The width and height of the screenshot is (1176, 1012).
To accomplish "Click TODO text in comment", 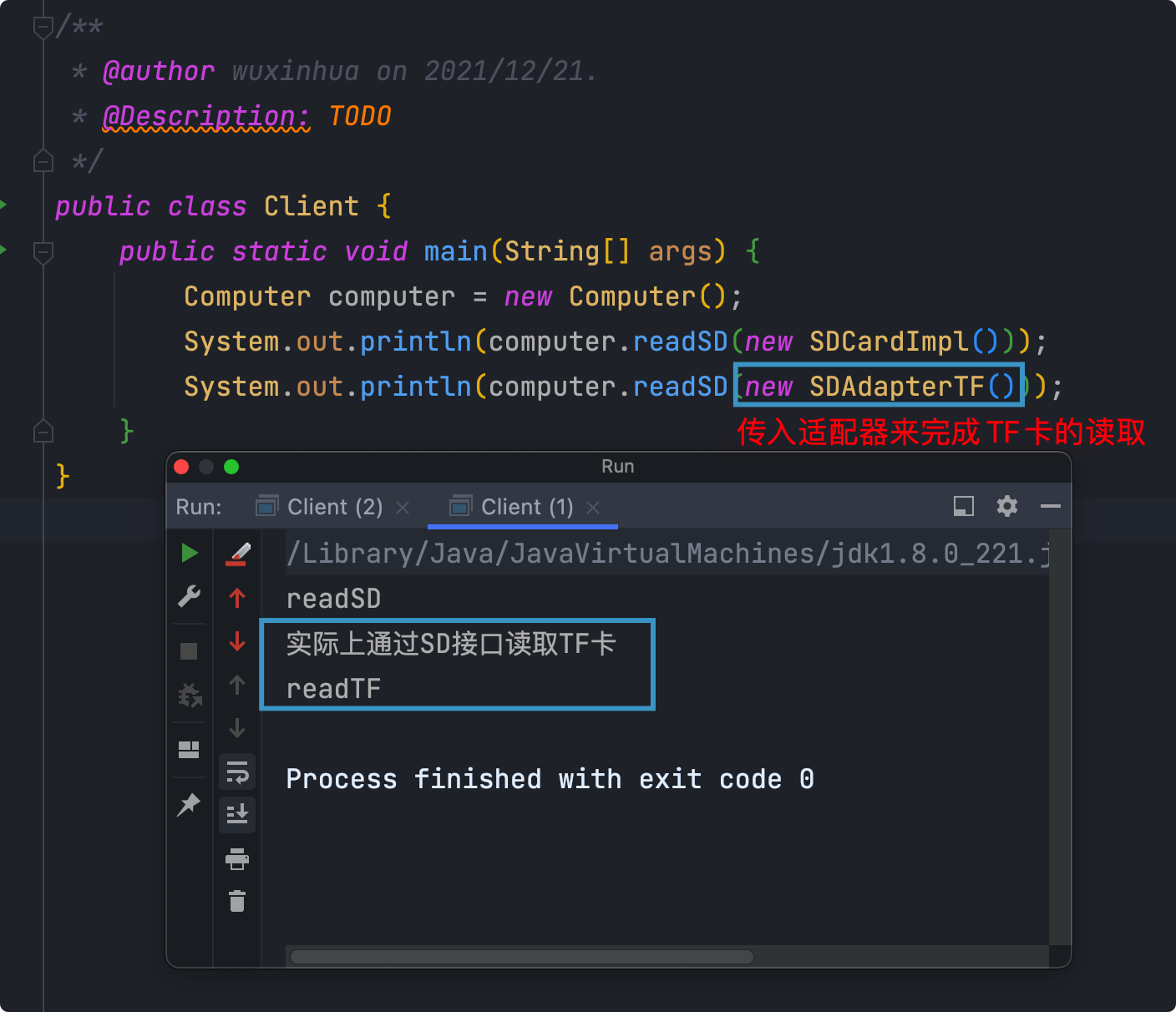I will (x=360, y=116).
